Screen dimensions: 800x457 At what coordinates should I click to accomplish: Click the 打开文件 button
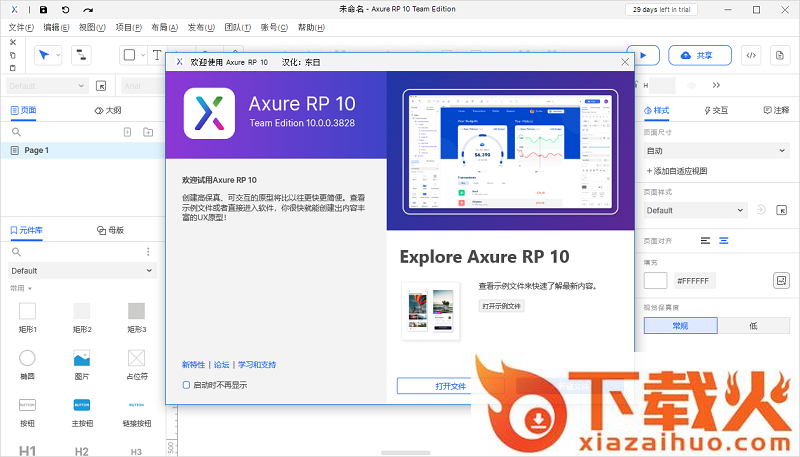(451, 386)
